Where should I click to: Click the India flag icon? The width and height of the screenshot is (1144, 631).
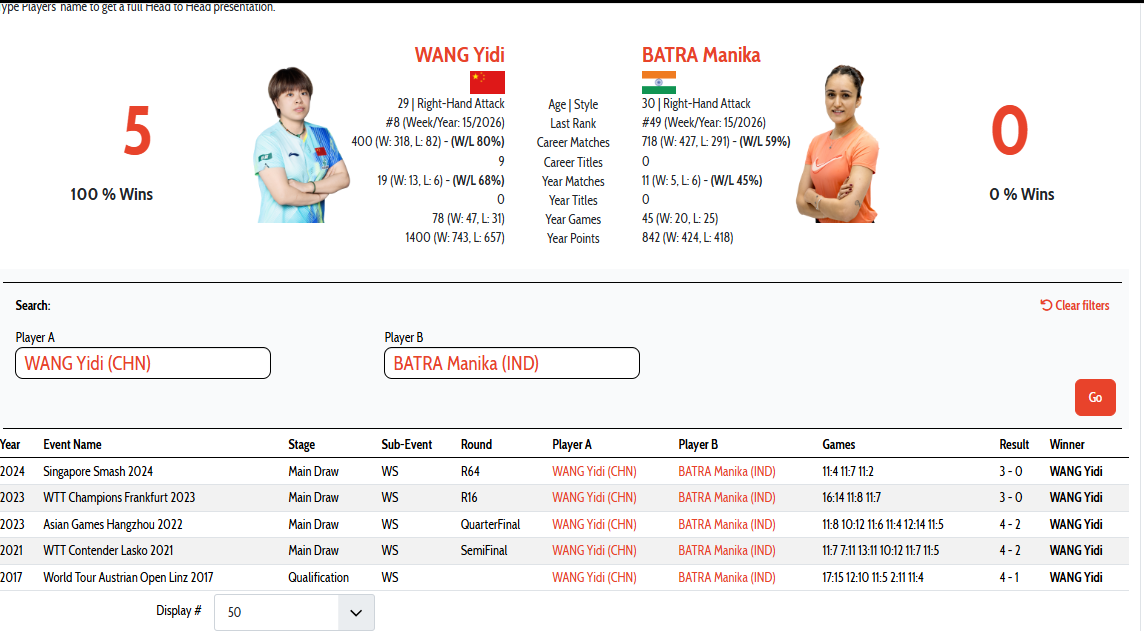click(x=659, y=82)
